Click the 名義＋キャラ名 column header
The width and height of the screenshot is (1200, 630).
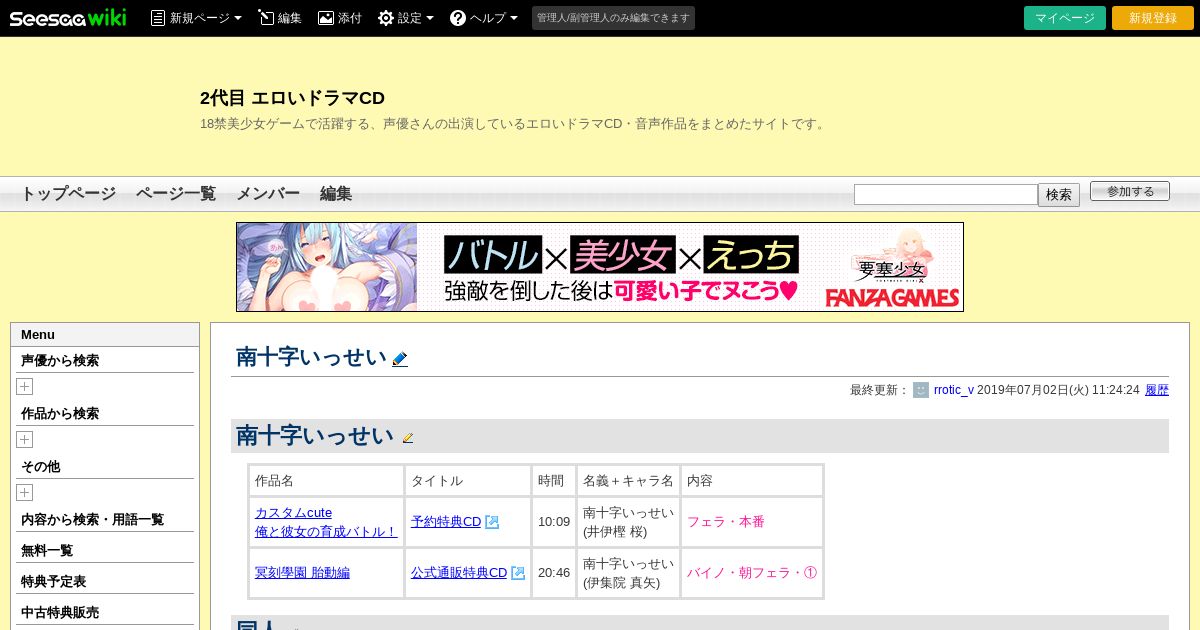[x=628, y=480]
